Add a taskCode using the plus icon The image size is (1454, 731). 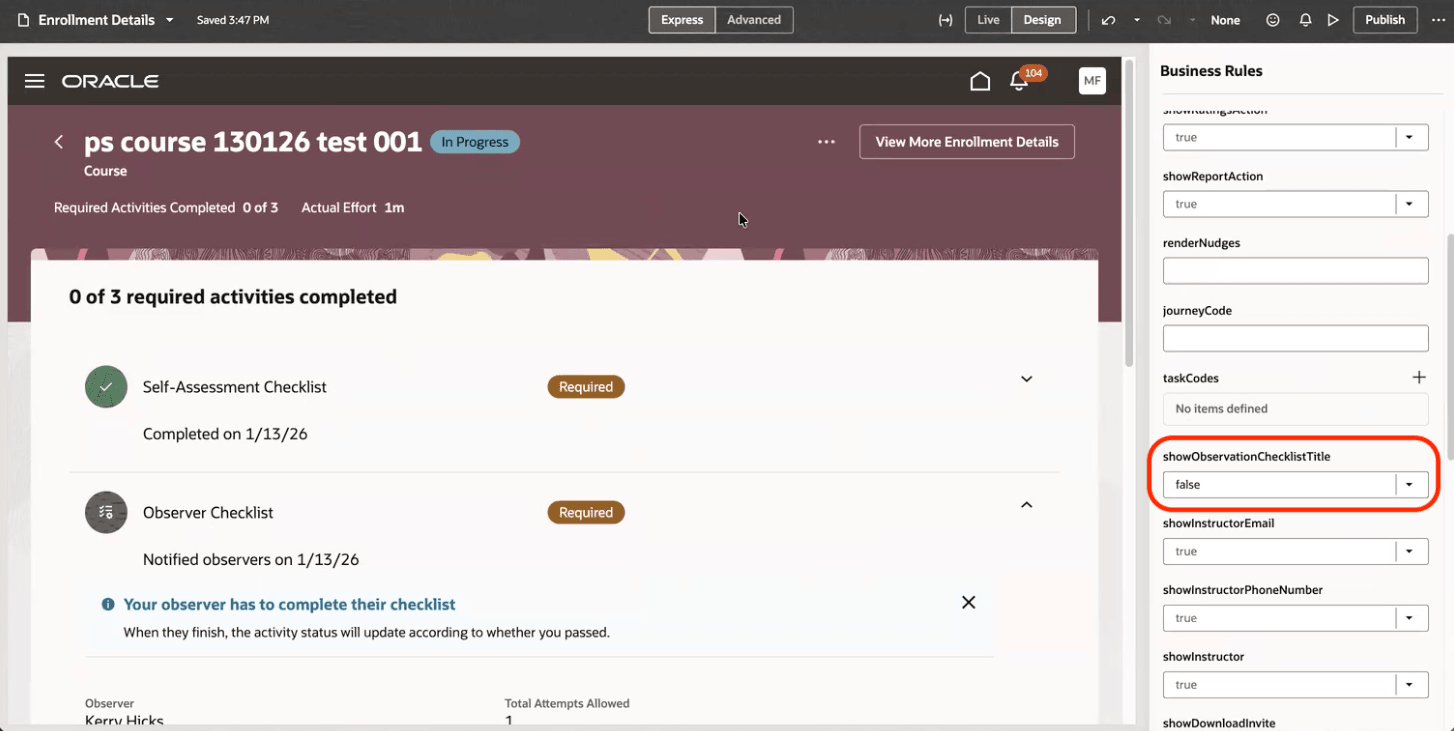pos(1419,377)
